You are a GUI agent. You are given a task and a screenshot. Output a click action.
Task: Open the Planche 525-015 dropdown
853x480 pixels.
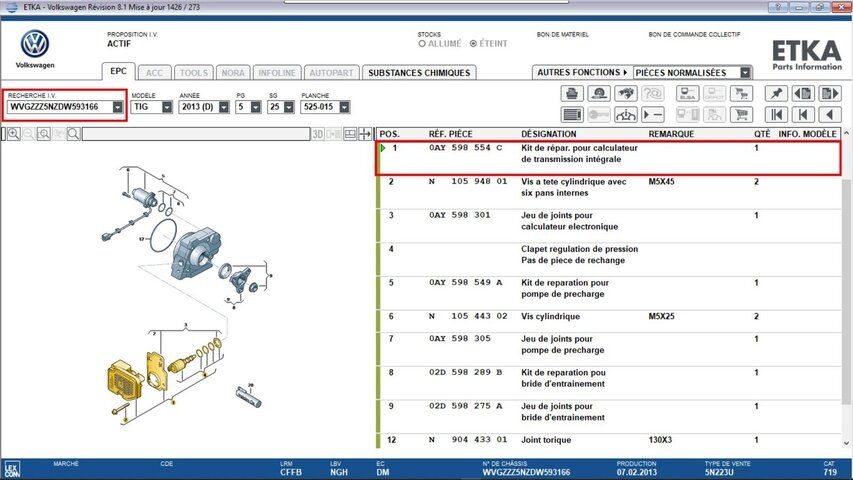coord(344,107)
